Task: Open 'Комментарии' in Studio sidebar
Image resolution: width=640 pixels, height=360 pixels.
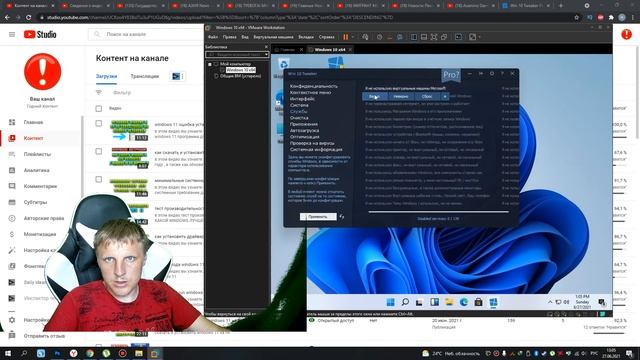Action: 41,186
